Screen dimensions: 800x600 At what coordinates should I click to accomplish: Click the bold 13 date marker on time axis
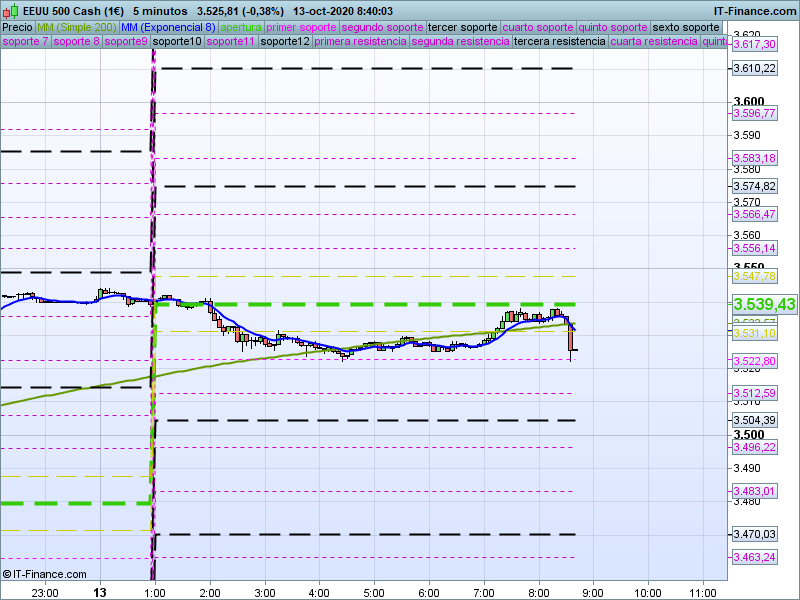tap(100, 592)
